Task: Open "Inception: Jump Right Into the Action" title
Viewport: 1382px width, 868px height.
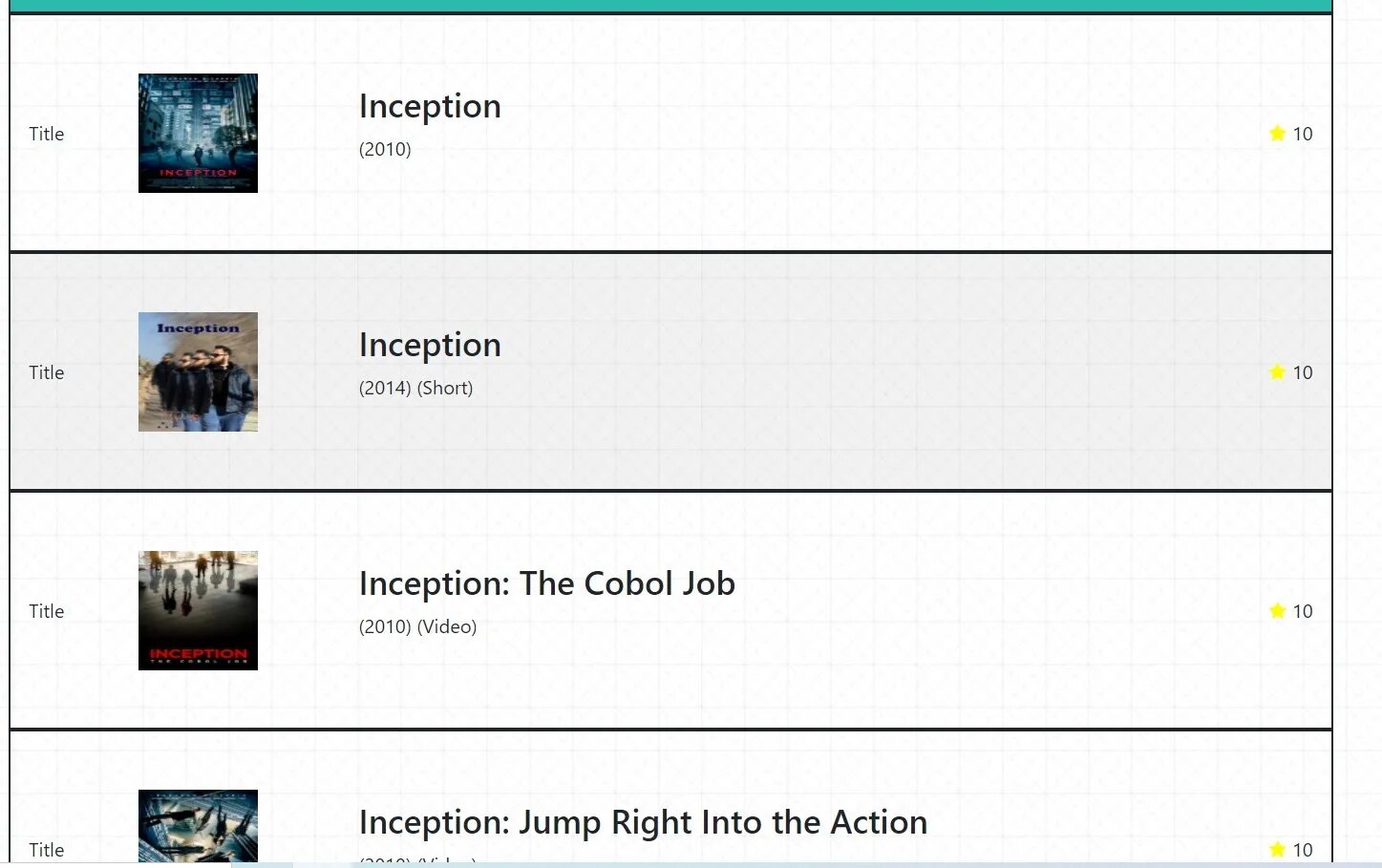Action: (x=643, y=822)
